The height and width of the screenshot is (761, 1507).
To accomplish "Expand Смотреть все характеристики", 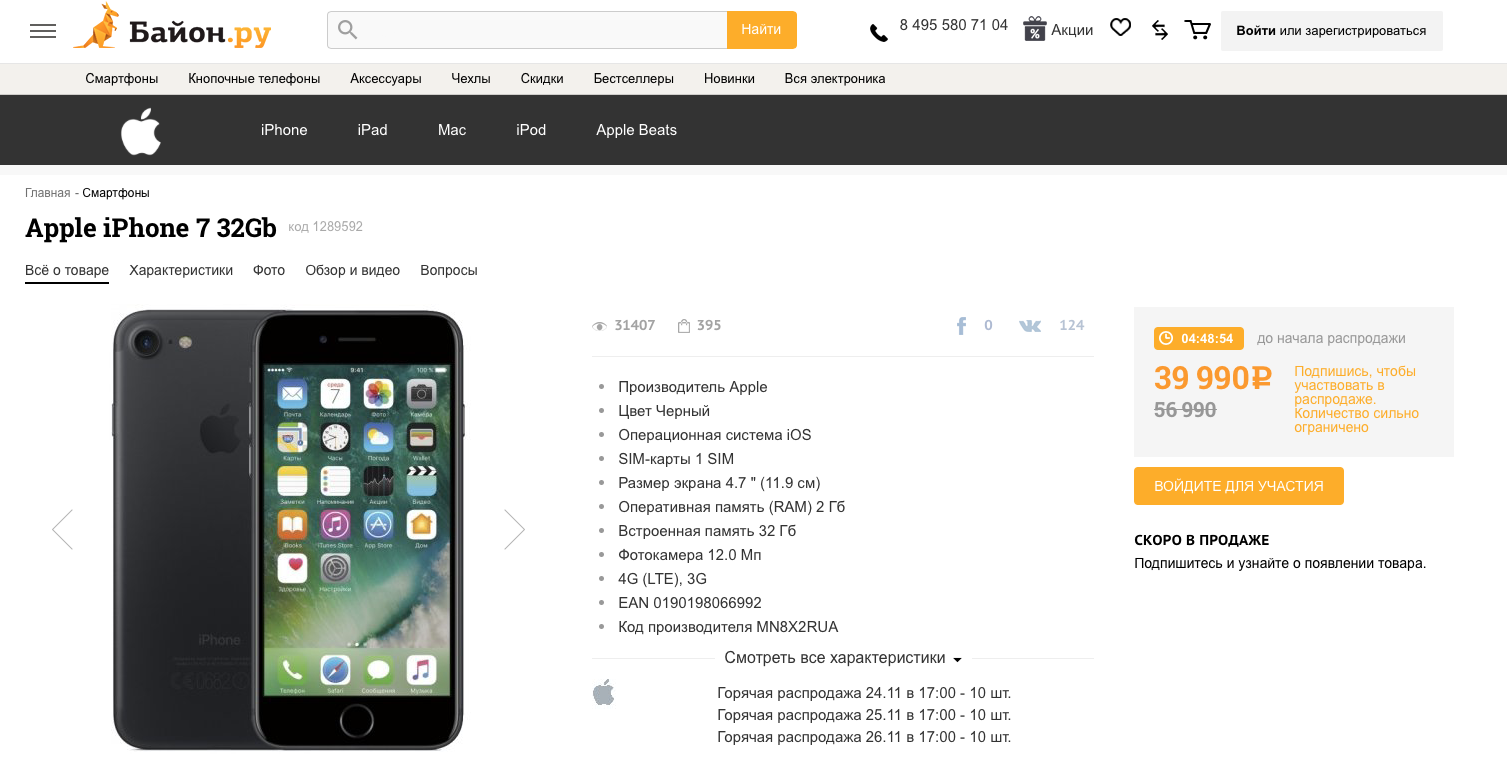I will 843,658.
